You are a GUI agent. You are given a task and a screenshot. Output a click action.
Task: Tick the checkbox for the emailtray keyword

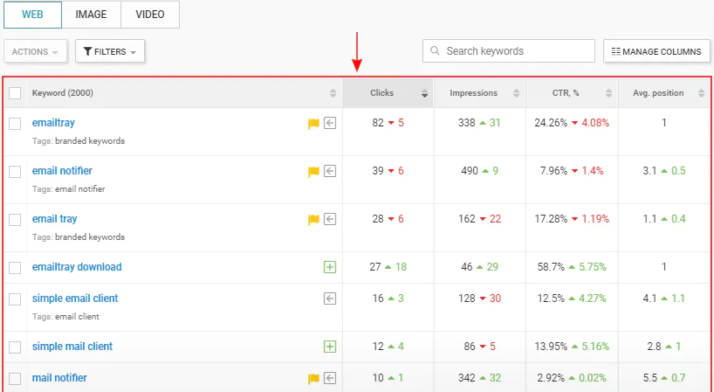[15, 123]
